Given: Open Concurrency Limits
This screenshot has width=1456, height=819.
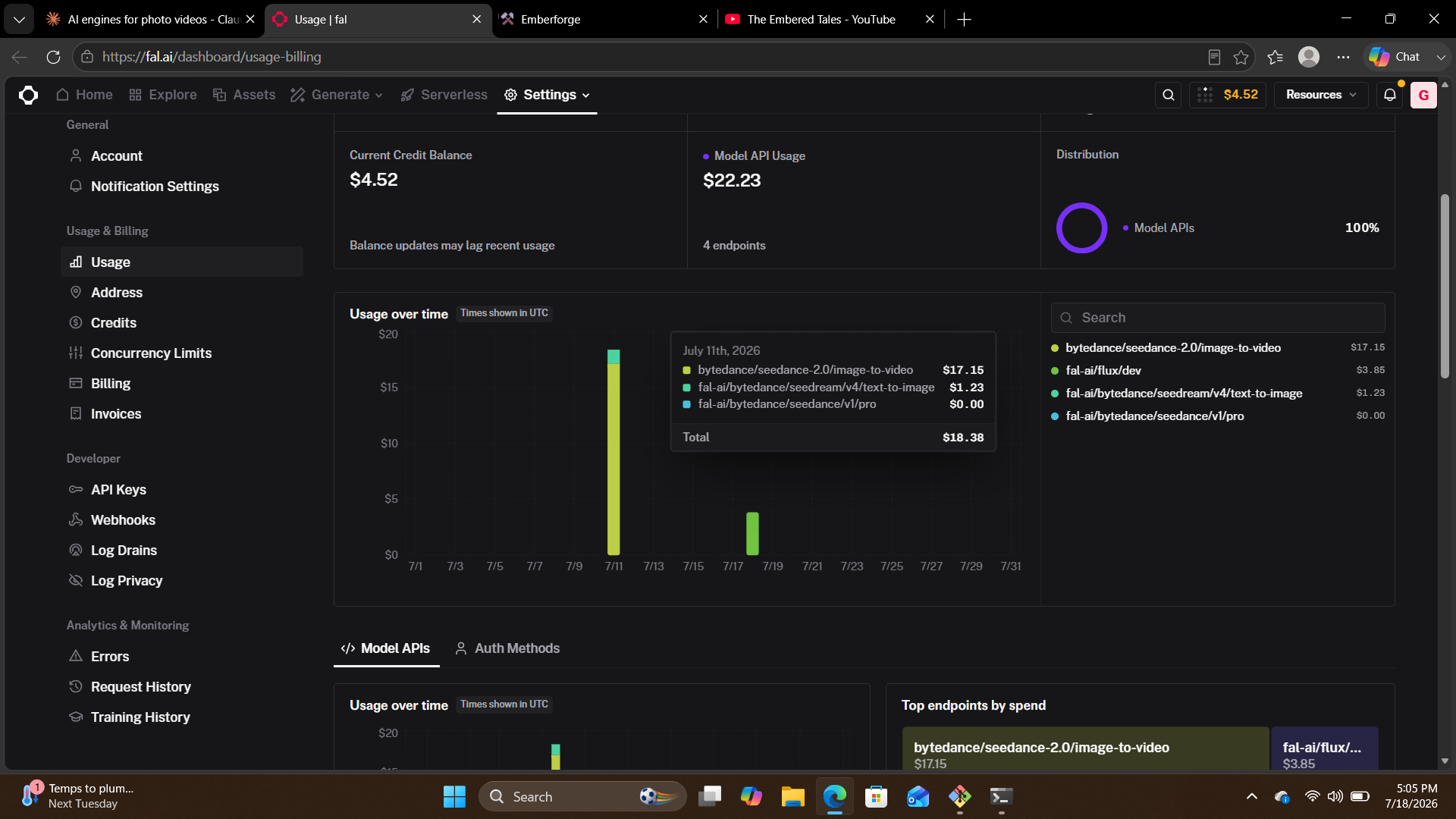Looking at the screenshot, I should coord(182,353).
